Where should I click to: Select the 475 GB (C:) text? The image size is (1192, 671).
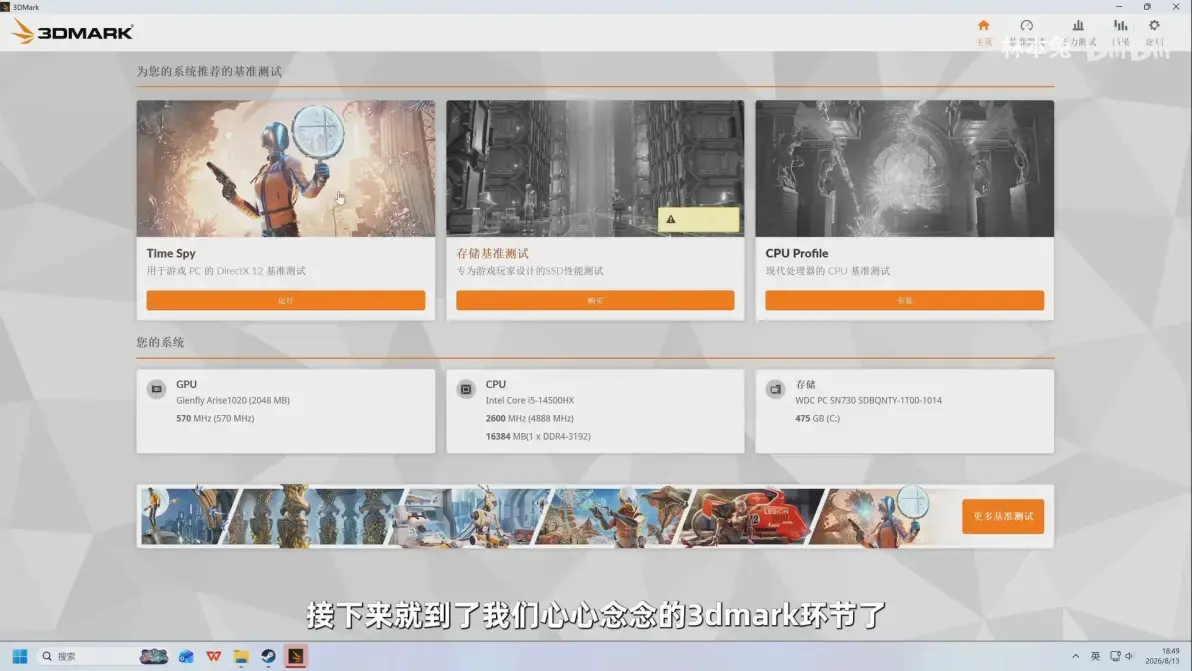(x=817, y=418)
